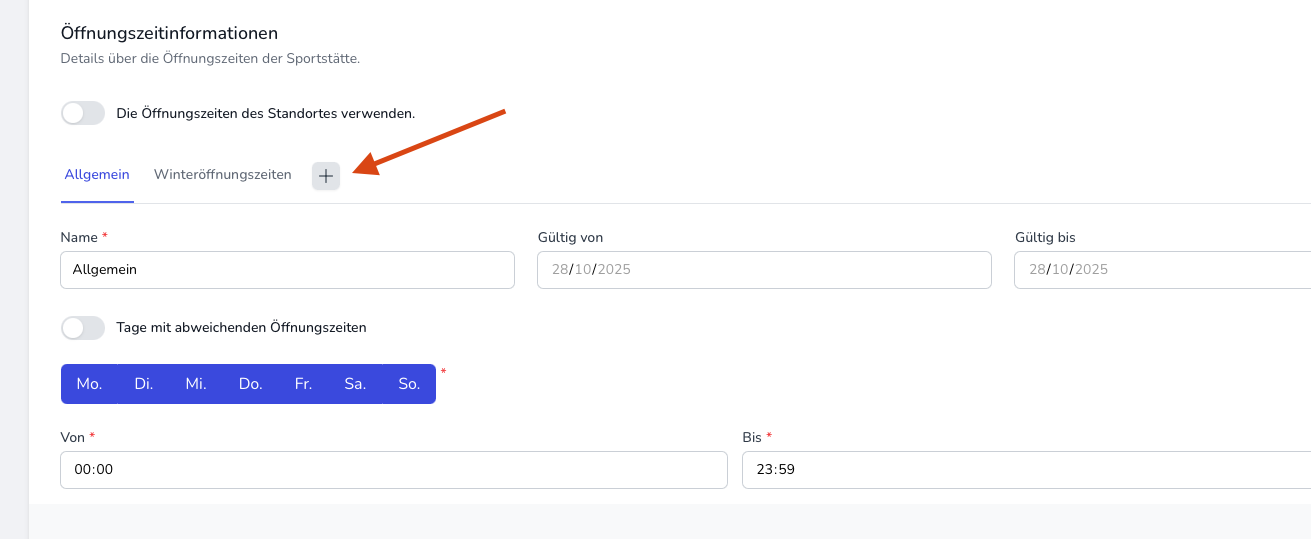Click the Name input field
1311x539 pixels.
click(287, 270)
